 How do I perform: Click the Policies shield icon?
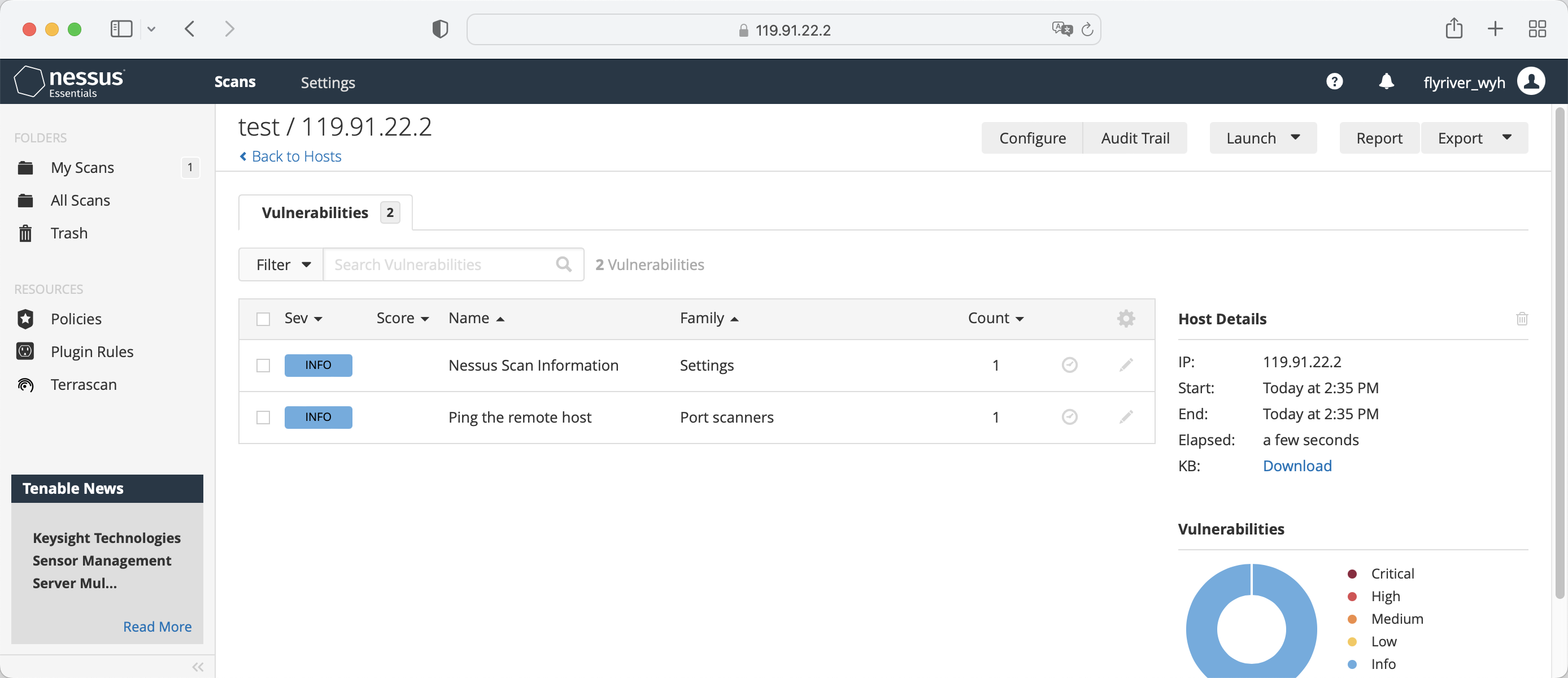point(25,319)
